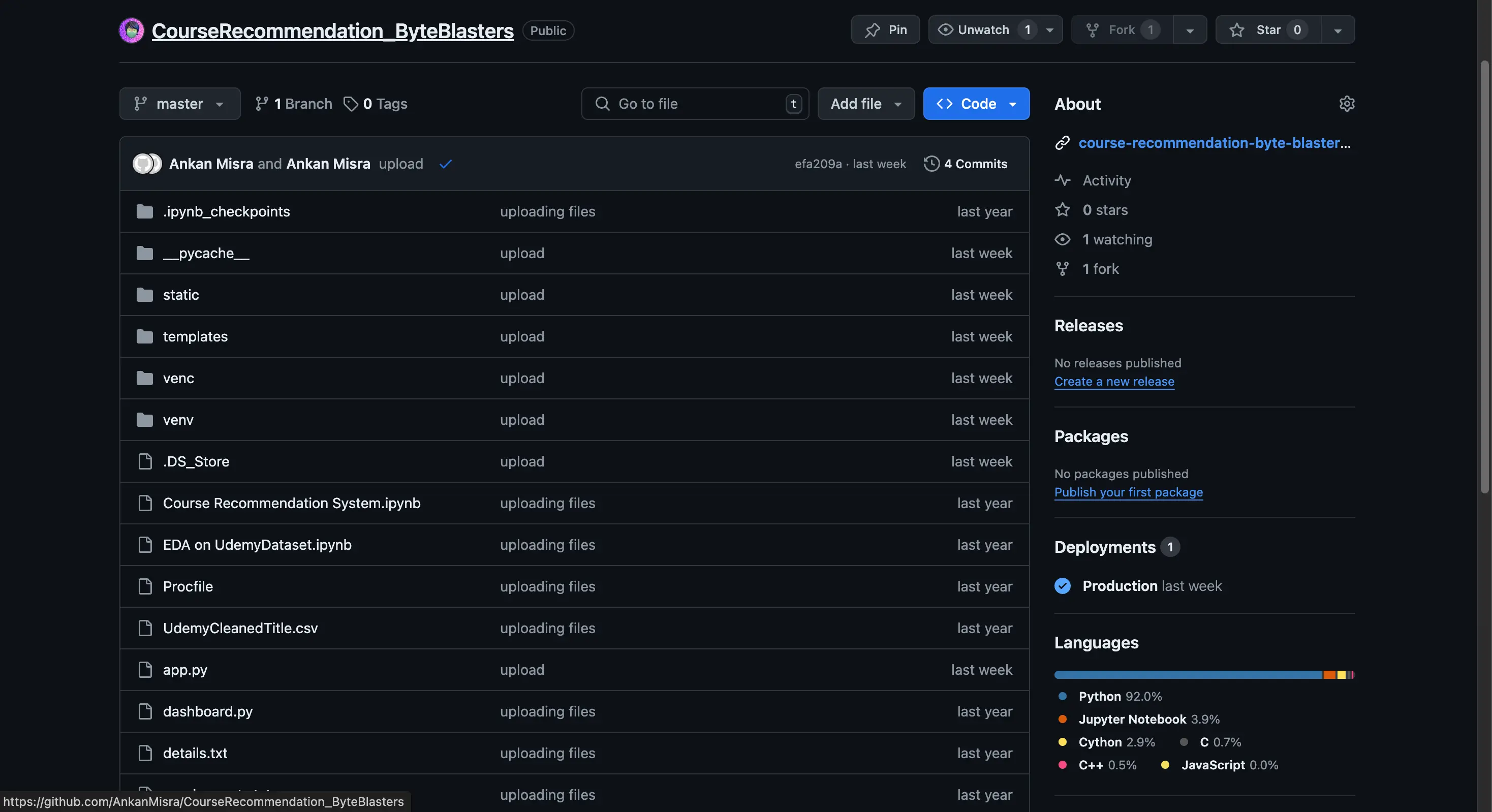Screen dimensions: 1492x812
Task: Click the Activity pulse icon
Action: (1062, 179)
